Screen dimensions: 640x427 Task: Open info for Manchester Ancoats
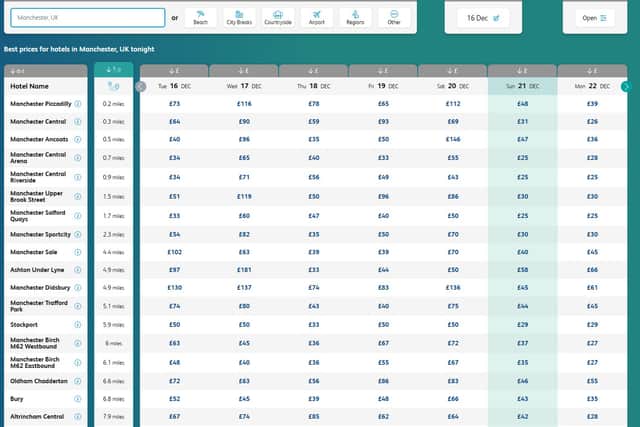pos(78,139)
